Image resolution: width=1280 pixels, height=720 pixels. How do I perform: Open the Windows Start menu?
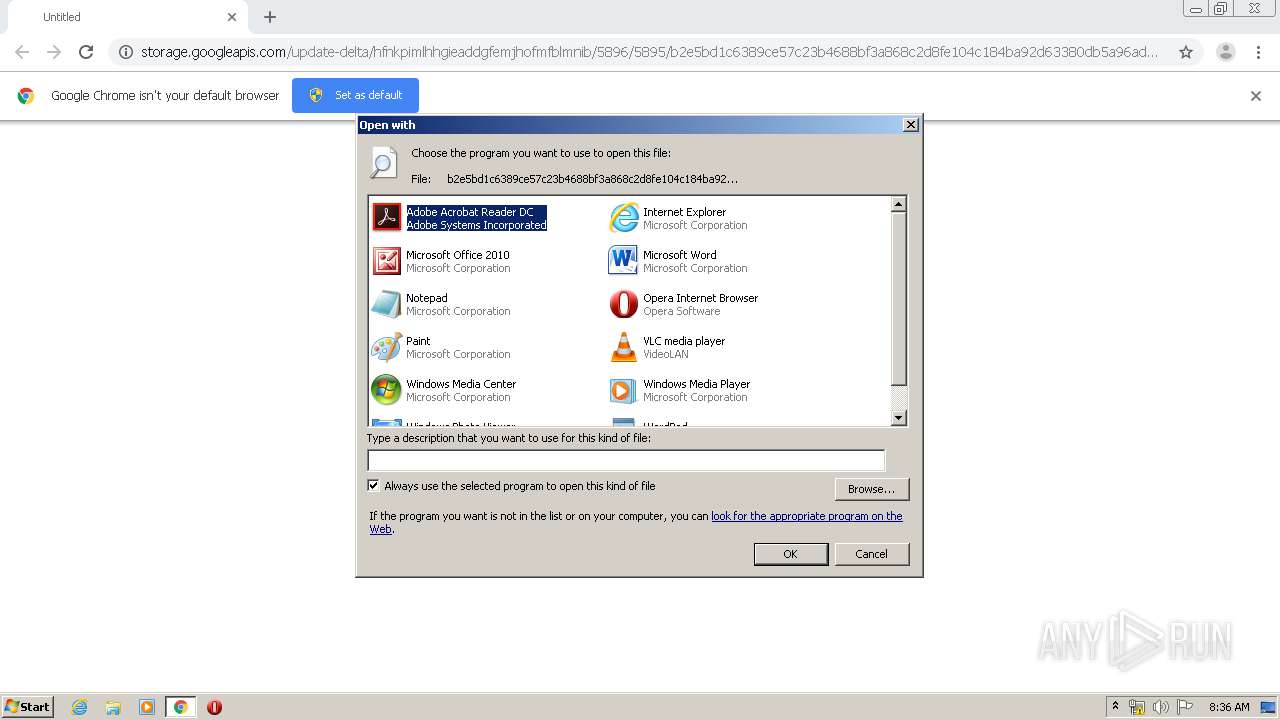(27, 707)
